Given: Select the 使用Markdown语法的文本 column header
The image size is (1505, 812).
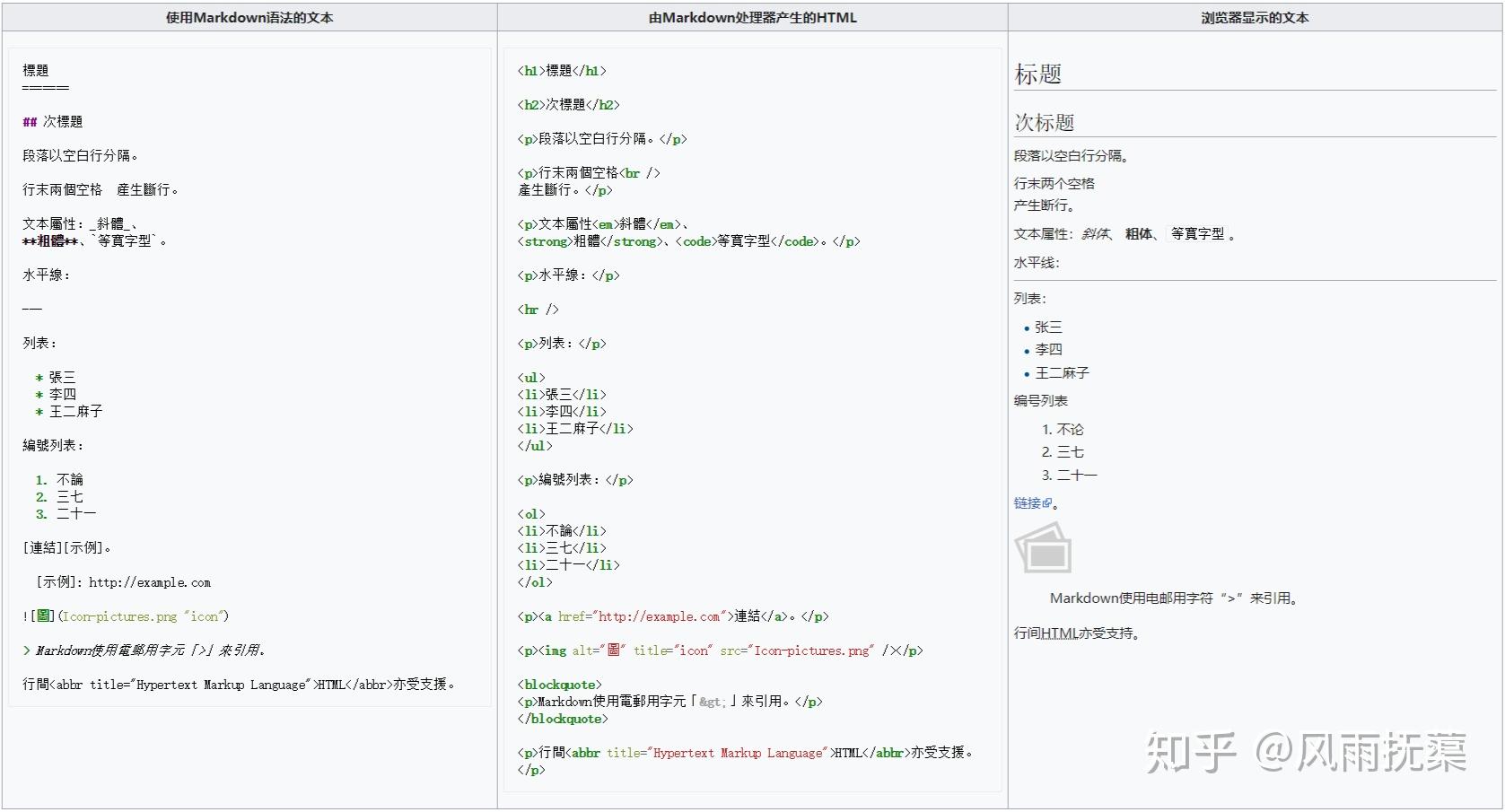Looking at the screenshot, I should (x=249, y=17).
